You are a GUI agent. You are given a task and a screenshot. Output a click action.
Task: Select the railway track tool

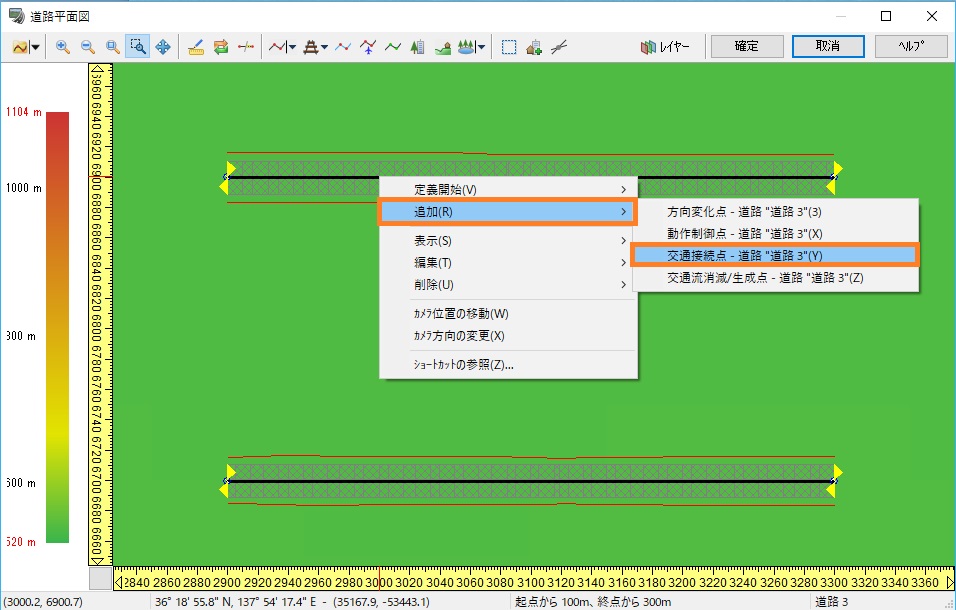311,47
